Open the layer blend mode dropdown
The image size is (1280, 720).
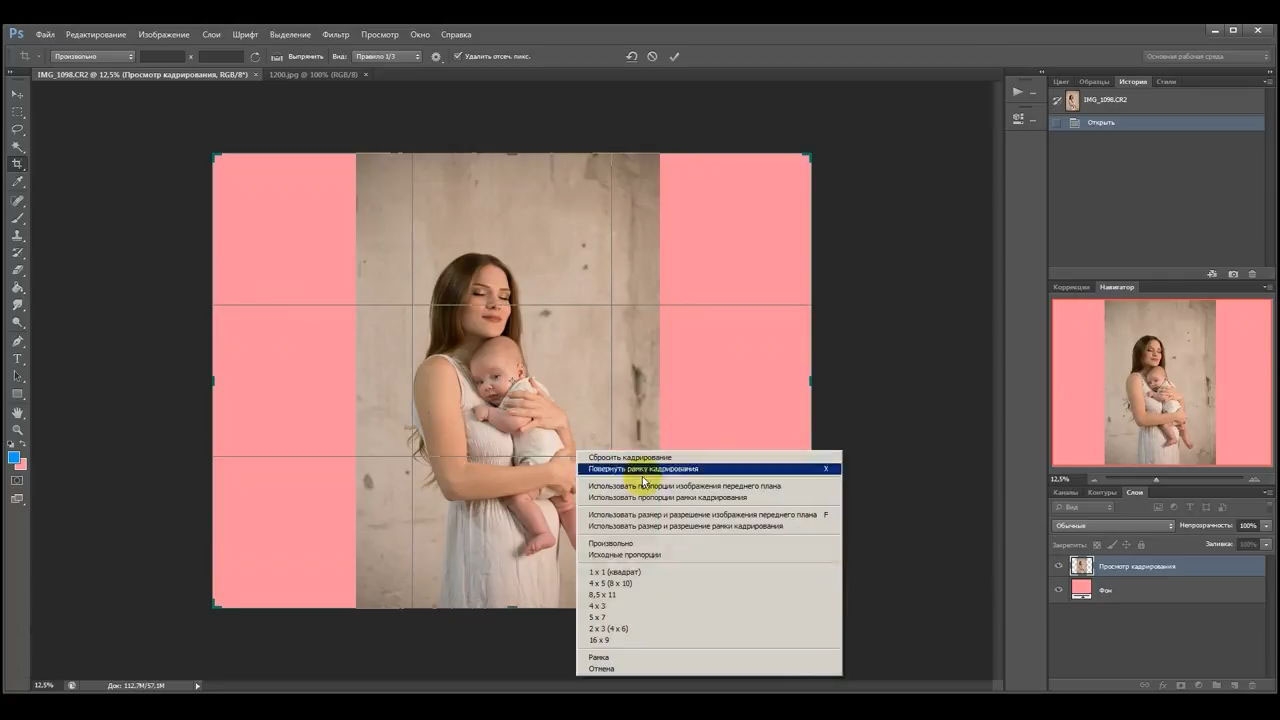(x=1114, y=526)
